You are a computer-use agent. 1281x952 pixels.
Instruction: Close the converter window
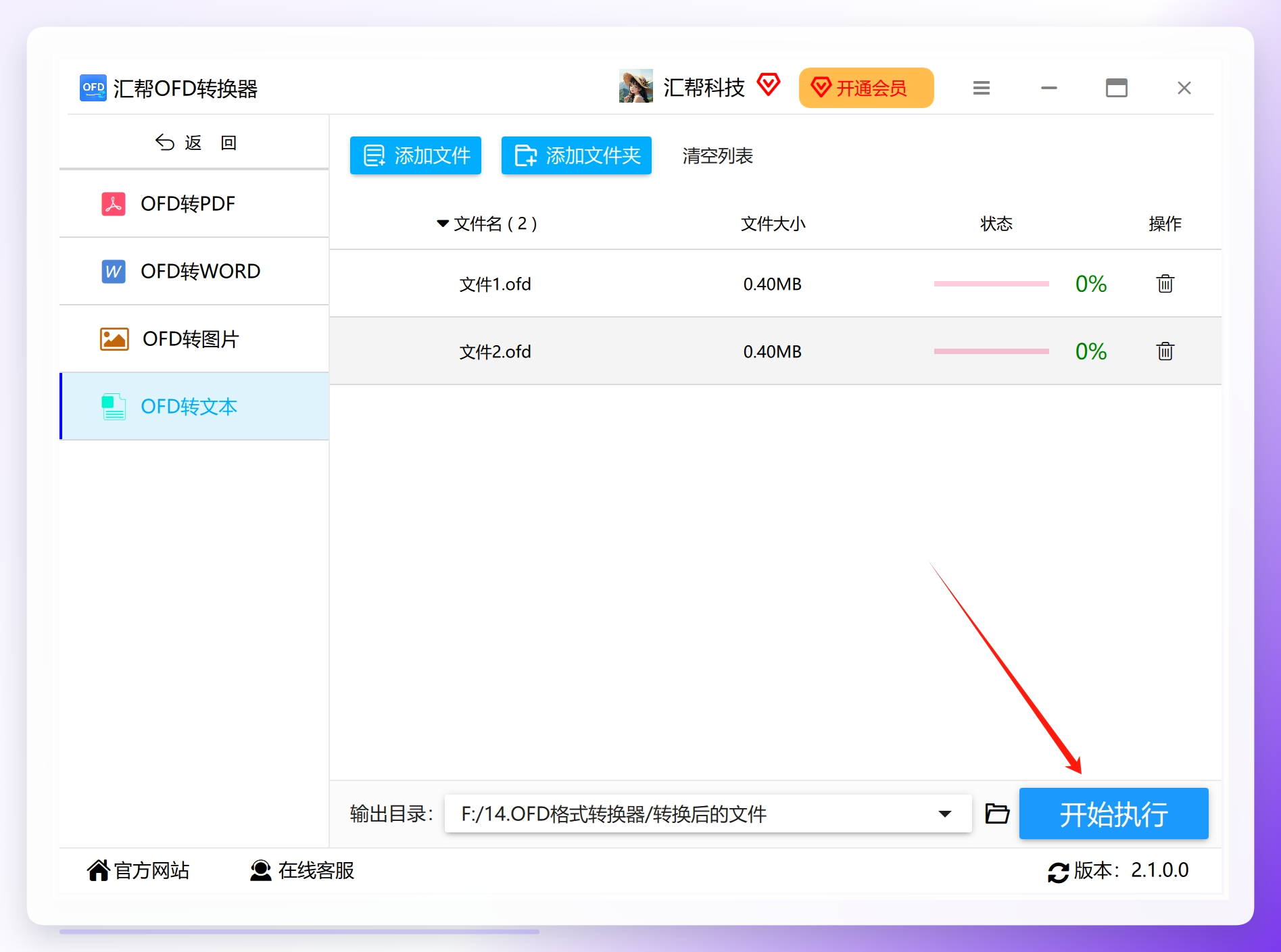click(1184, 88)
